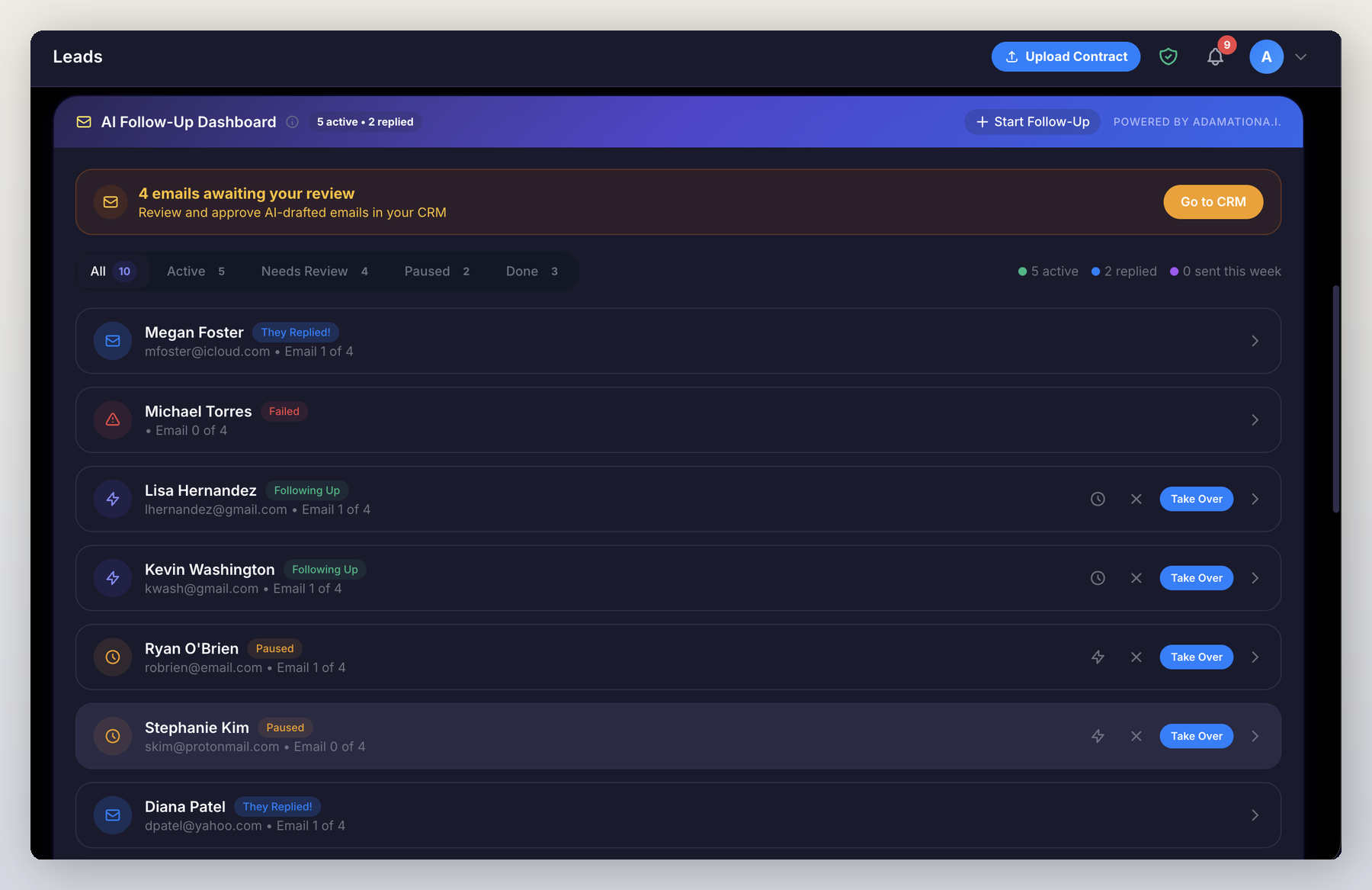Screen dimensions: 1372x890
Task: Click the info icon beside AI Follow-Up Dashboard
Action: pos(292,121)
